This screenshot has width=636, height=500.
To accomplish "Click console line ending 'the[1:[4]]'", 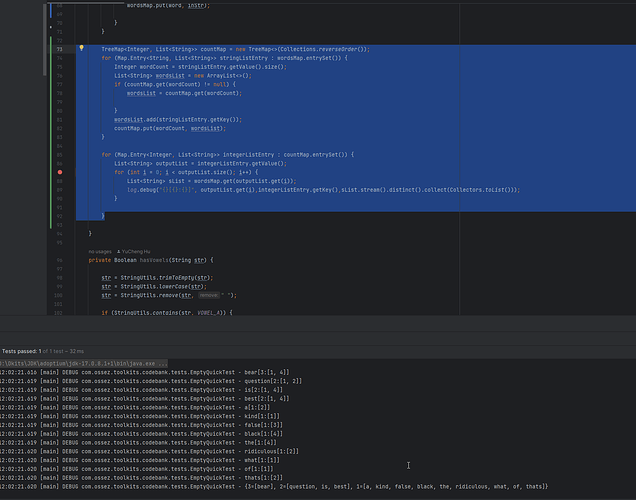I will click(138, 443).
